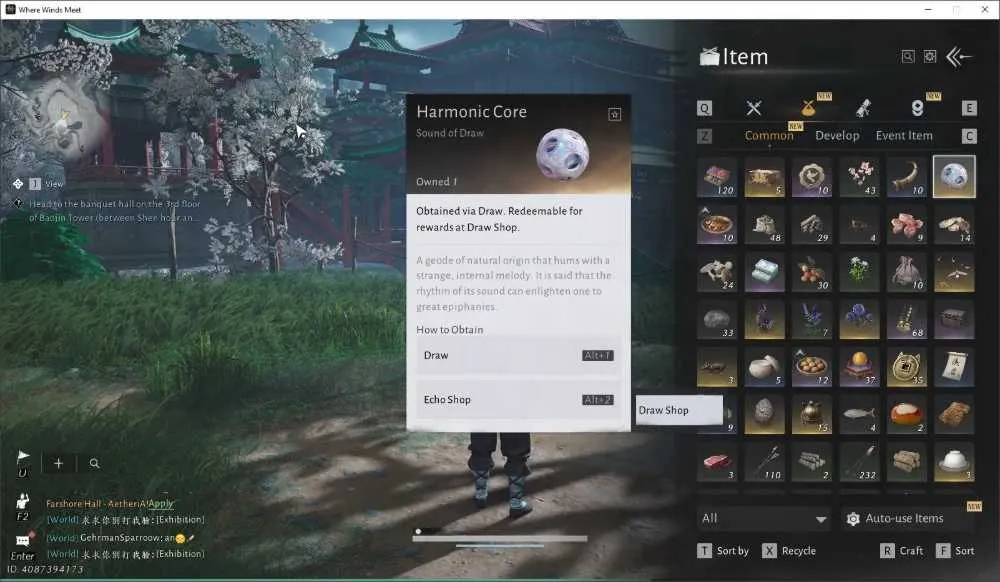Click the Sort button labeled F

coord(955,551)
